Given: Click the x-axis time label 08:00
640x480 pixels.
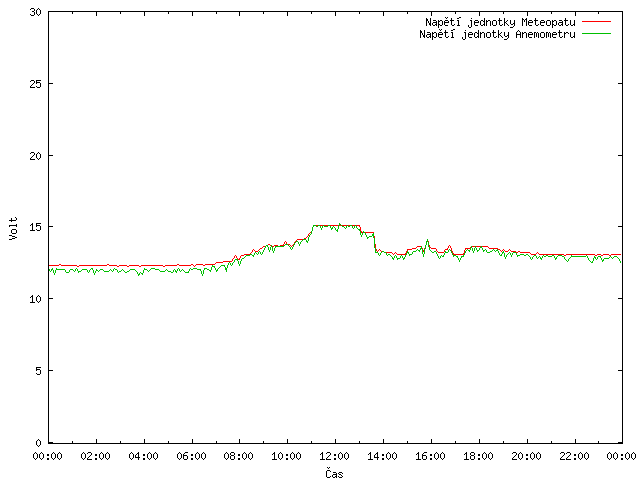Looking at the screenshot, I should pos(239,456).
